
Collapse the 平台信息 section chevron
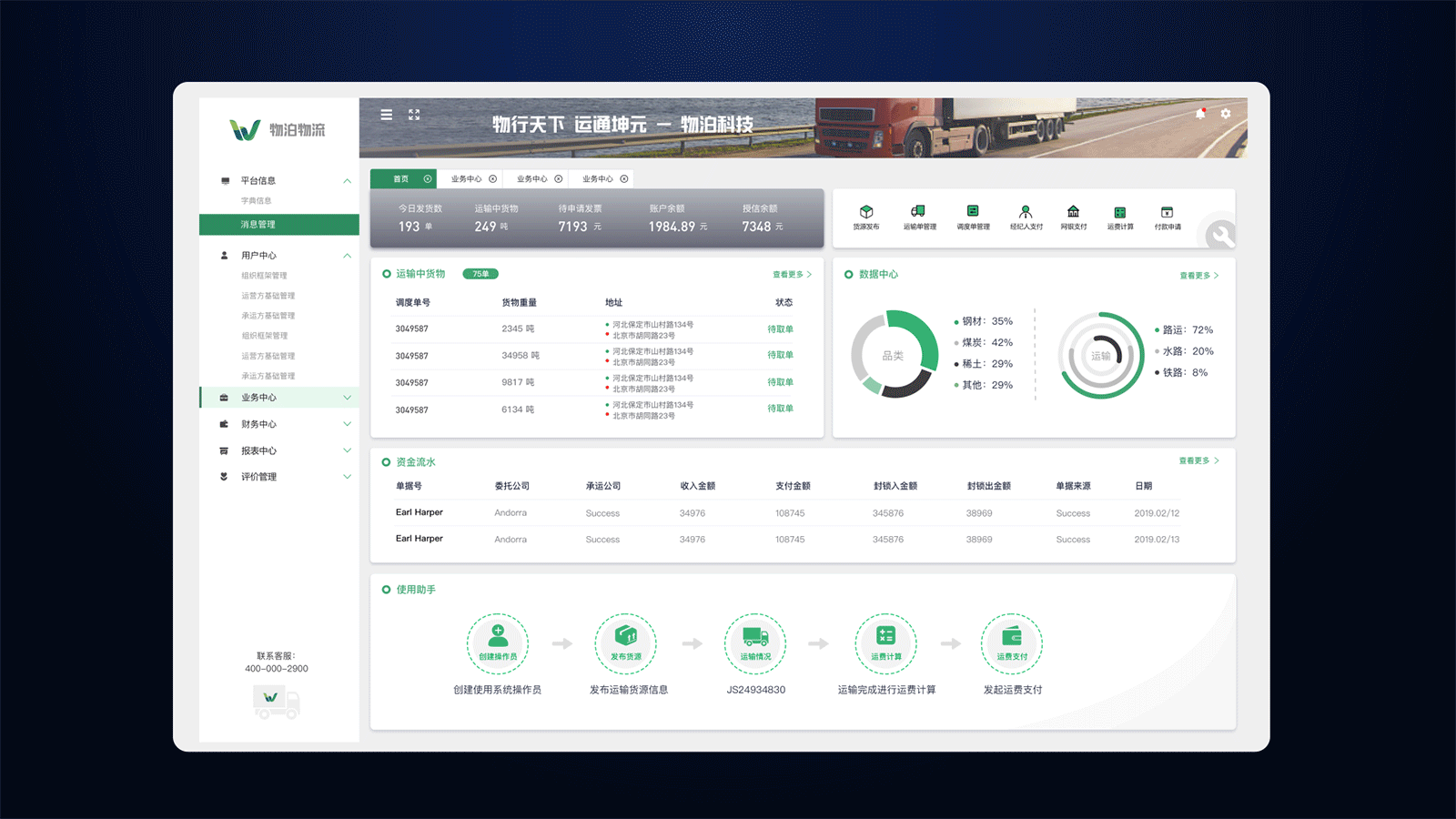347,181
